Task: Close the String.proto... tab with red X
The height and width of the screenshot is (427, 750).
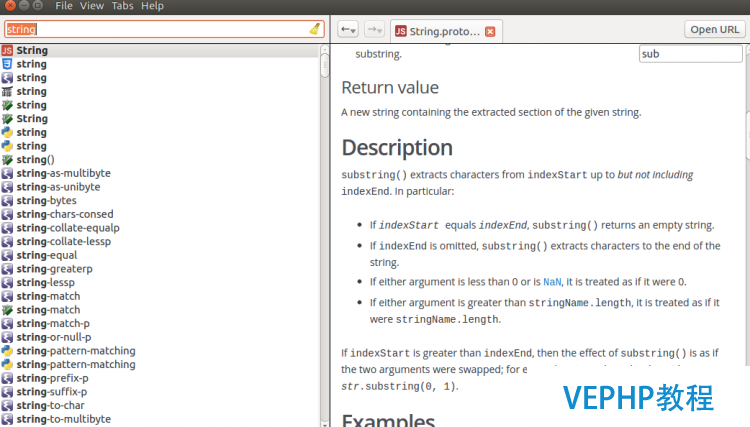Action: coord(490,32)
